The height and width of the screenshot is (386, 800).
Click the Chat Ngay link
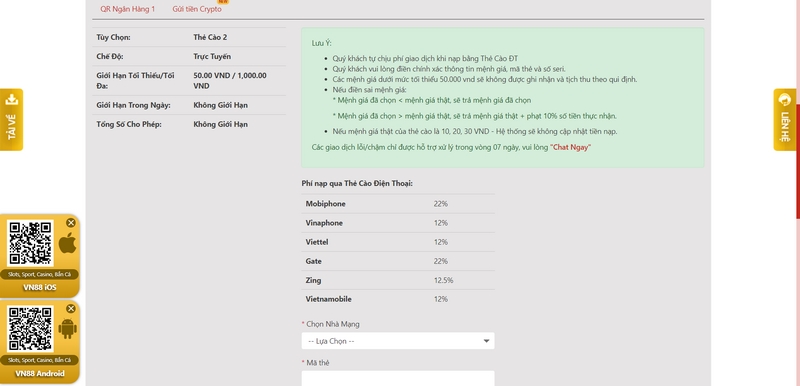pyautogui.click(x=570, y=147)
